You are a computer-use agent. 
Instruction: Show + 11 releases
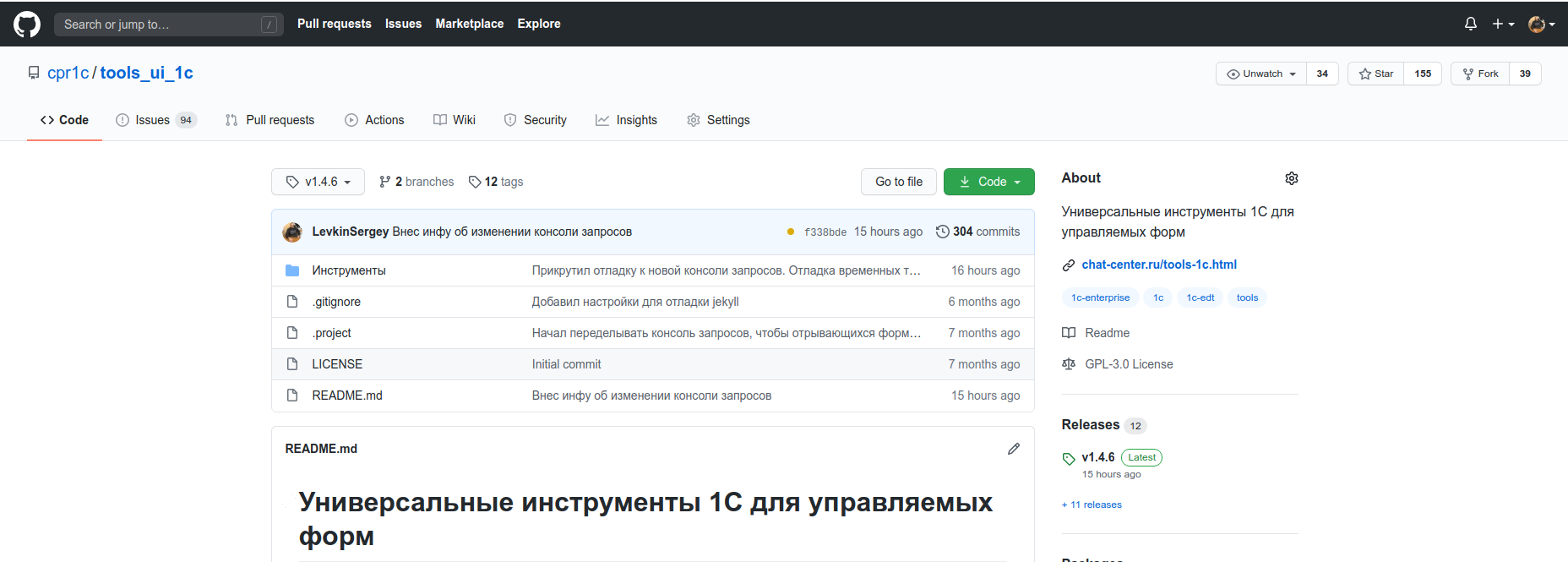tap(1092, 505)
